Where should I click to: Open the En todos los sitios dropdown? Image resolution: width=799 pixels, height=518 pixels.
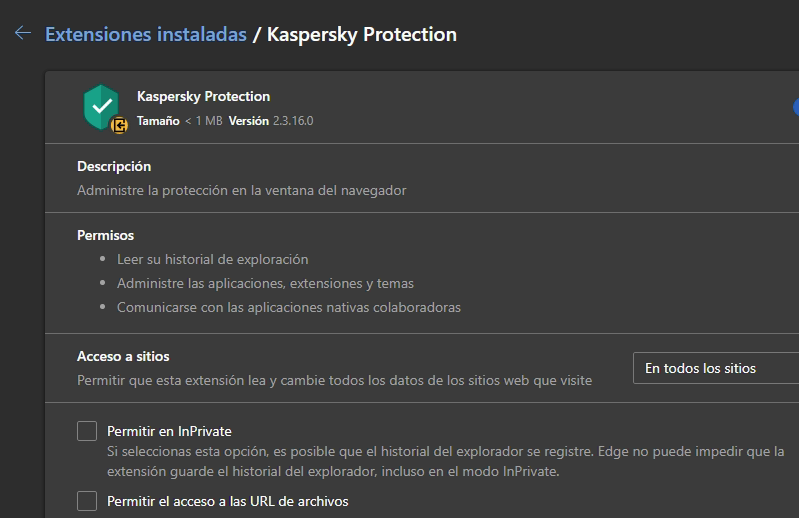coord(716,368)
